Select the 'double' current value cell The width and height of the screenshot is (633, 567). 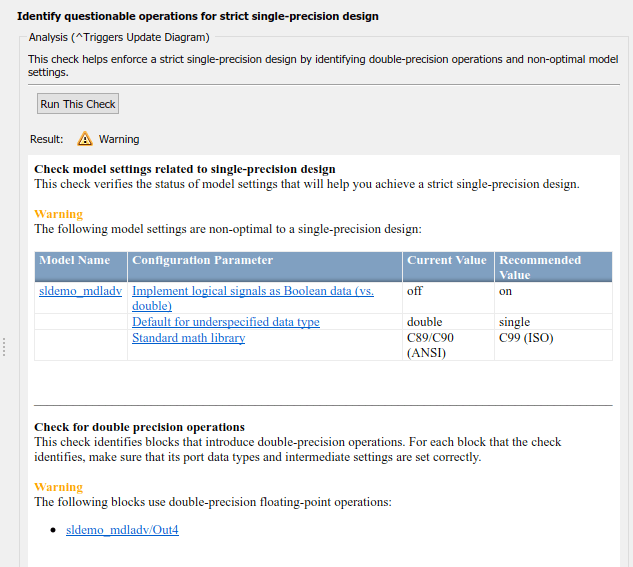[x=425, y=322]
